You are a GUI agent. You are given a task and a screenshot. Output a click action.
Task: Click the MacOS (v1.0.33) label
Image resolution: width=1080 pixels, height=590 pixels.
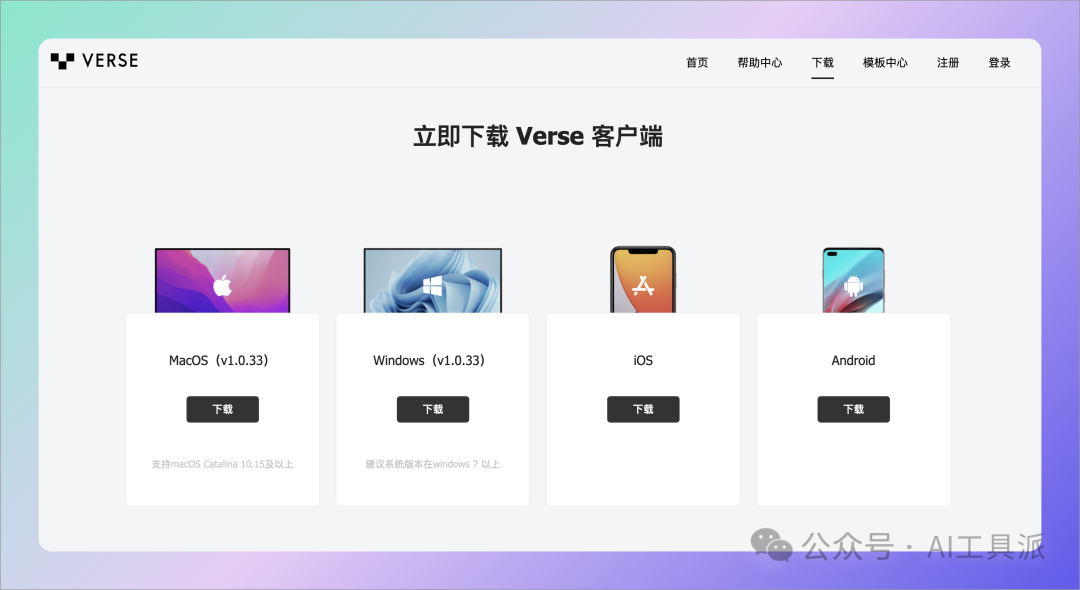click(219, 360)
